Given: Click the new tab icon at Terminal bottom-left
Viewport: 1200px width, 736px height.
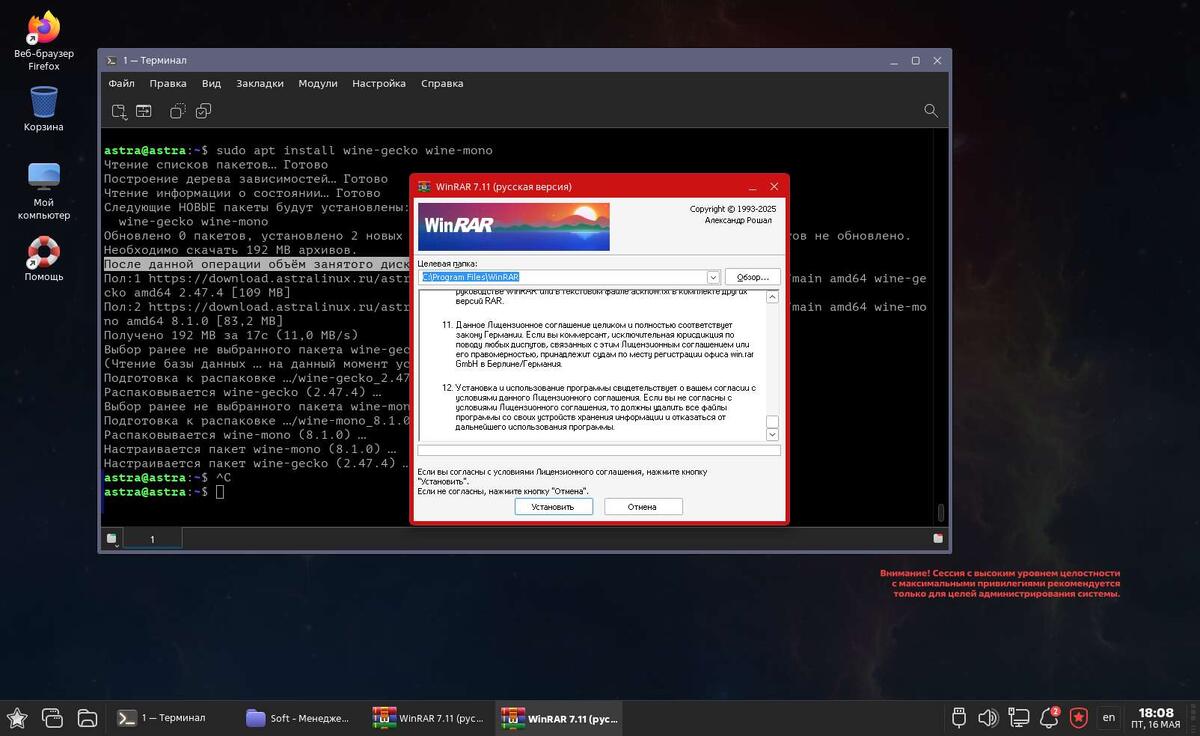Looking at the screenshot, I should [x=112, y=539].
